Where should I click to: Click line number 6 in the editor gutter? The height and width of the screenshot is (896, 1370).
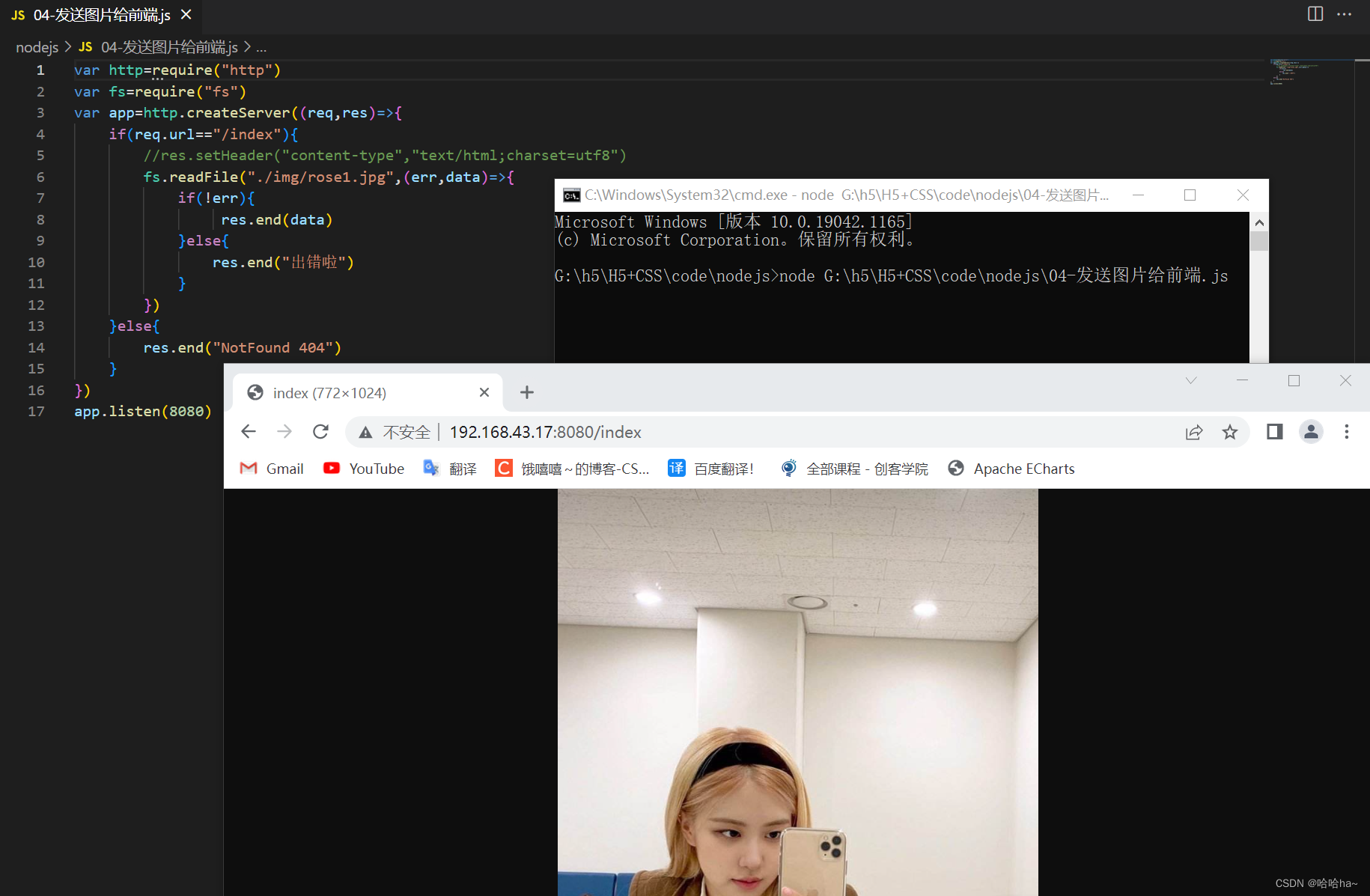coord(40,177)
